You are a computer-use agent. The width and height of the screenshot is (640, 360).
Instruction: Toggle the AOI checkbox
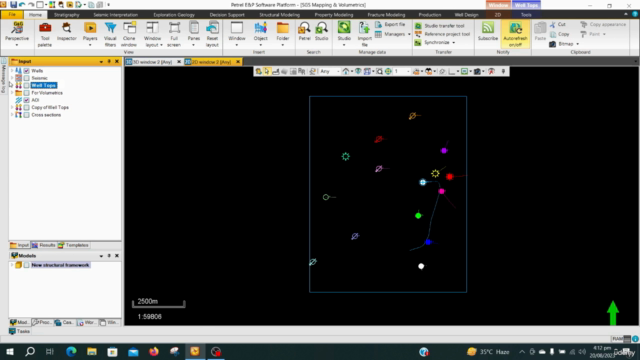[x=27, y=100]
